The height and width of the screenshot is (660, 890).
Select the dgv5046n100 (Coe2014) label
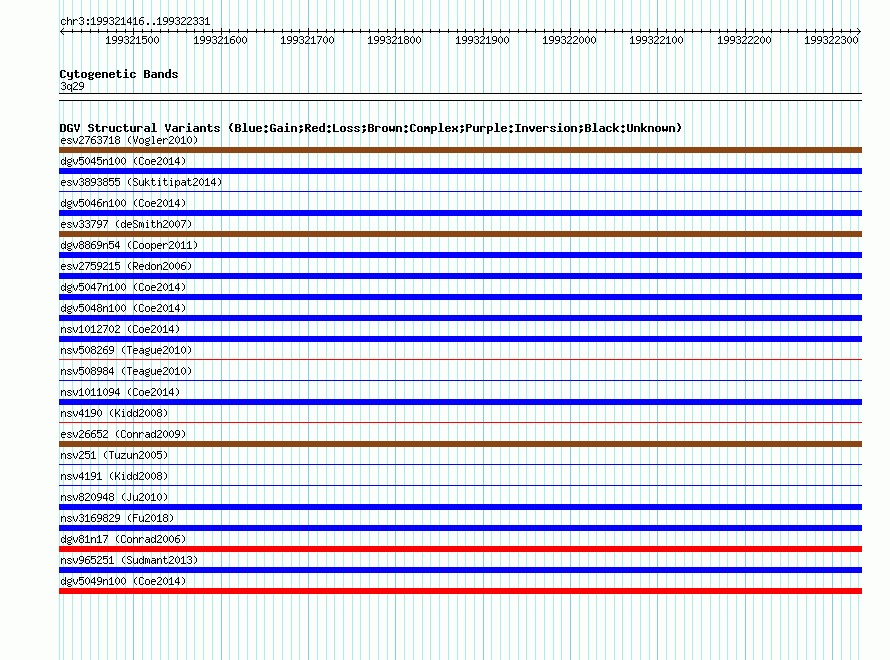pos(123,203)
